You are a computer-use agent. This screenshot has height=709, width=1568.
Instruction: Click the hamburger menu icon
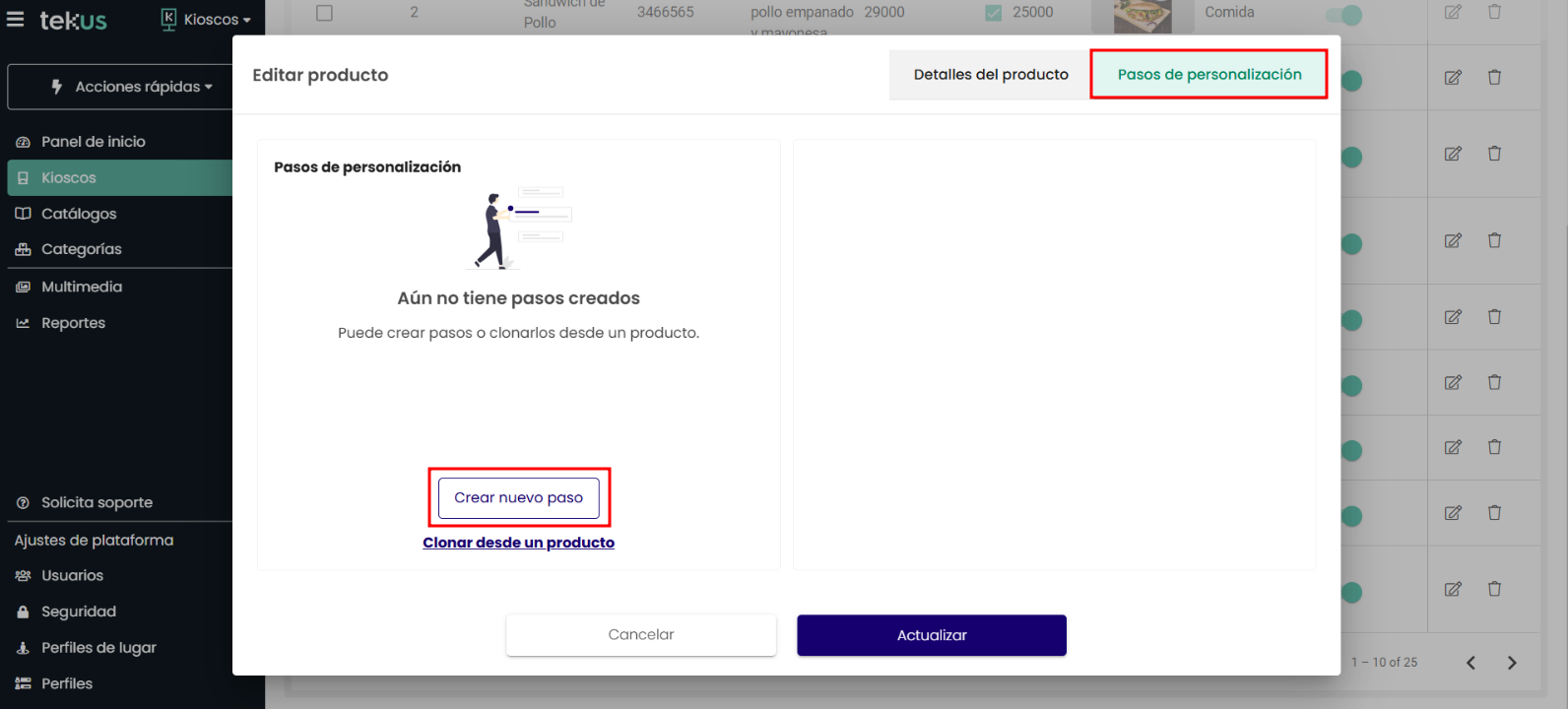point(15,19)
